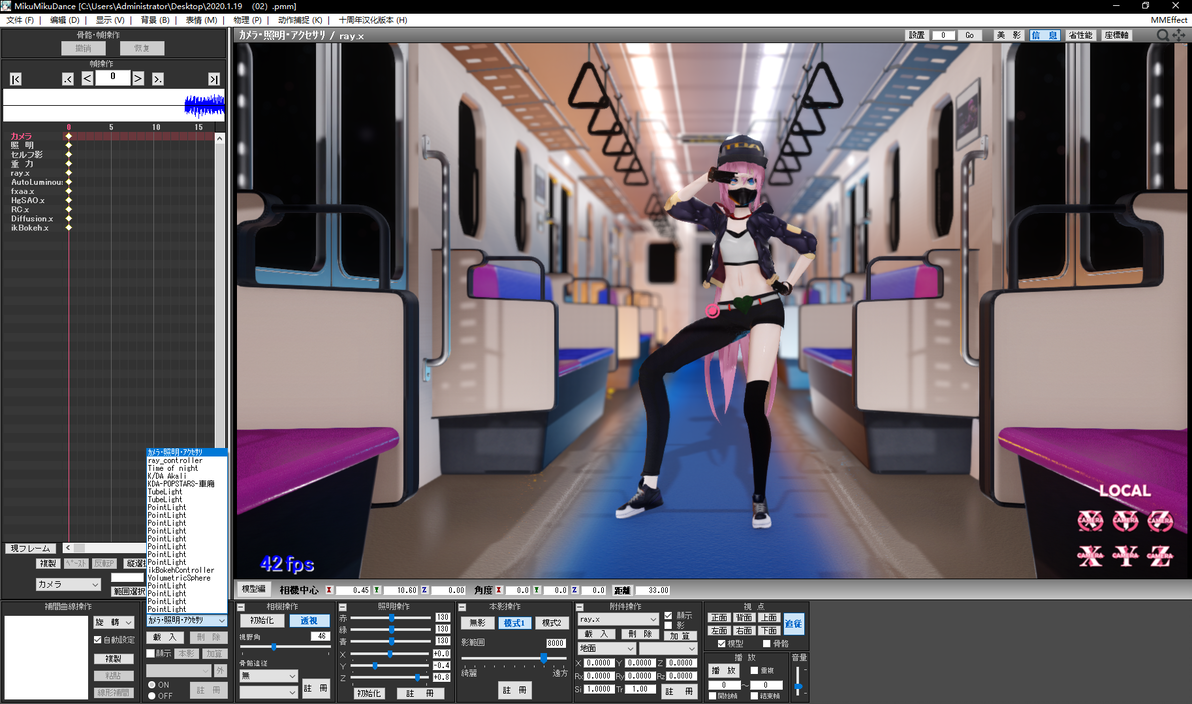Toggle accessory 顯示 display checkbox
Screen dimensions: 1192x704
point(668,616)
